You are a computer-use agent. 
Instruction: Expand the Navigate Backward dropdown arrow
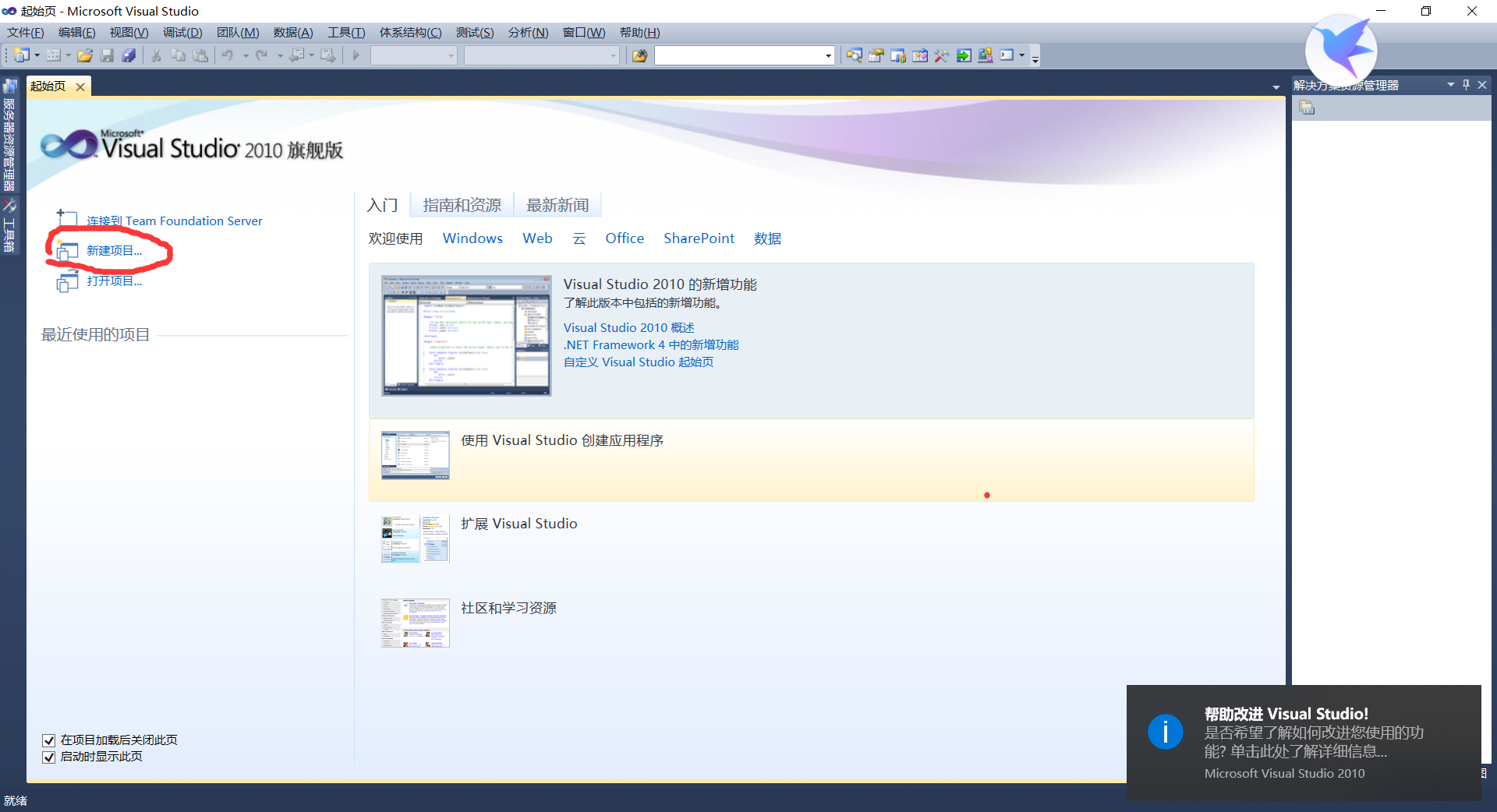(x=311, y=55)
